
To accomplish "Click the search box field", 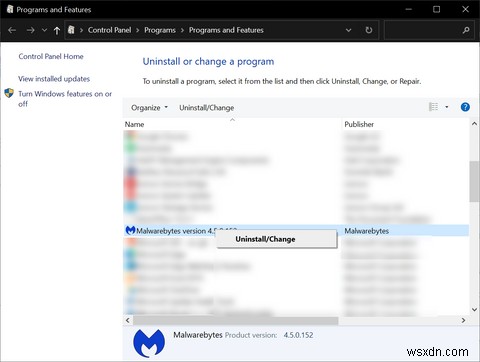I will click(x=429, y=30).
